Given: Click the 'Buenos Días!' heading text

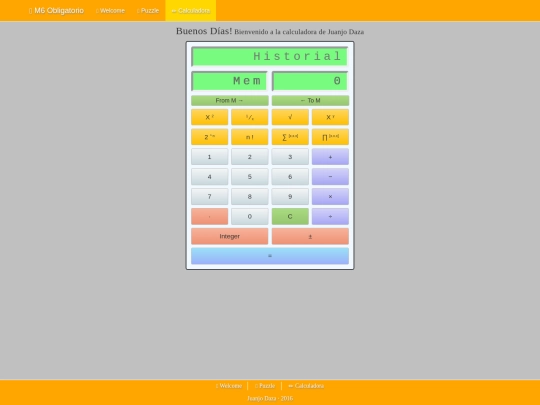Looking at the screenshot, I should tap(204, 31).
